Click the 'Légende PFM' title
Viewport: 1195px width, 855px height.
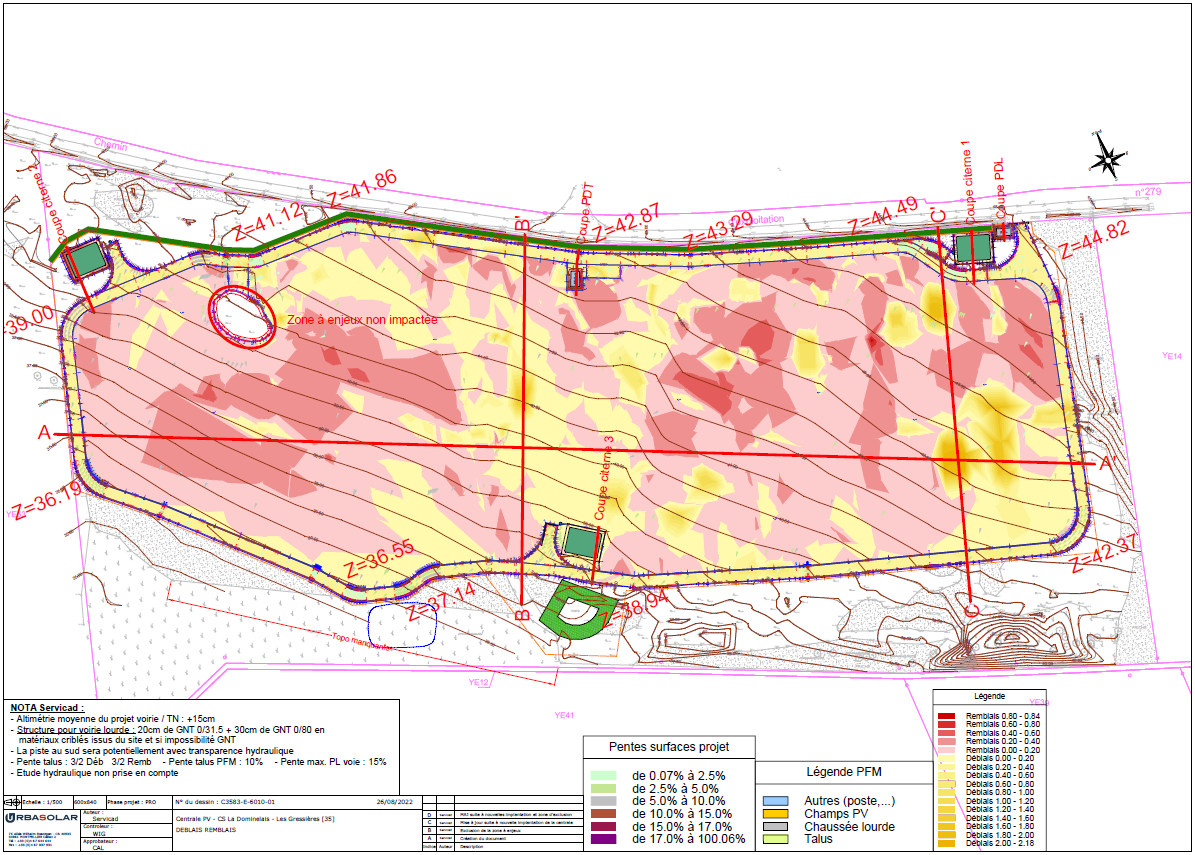coord(844,772)
